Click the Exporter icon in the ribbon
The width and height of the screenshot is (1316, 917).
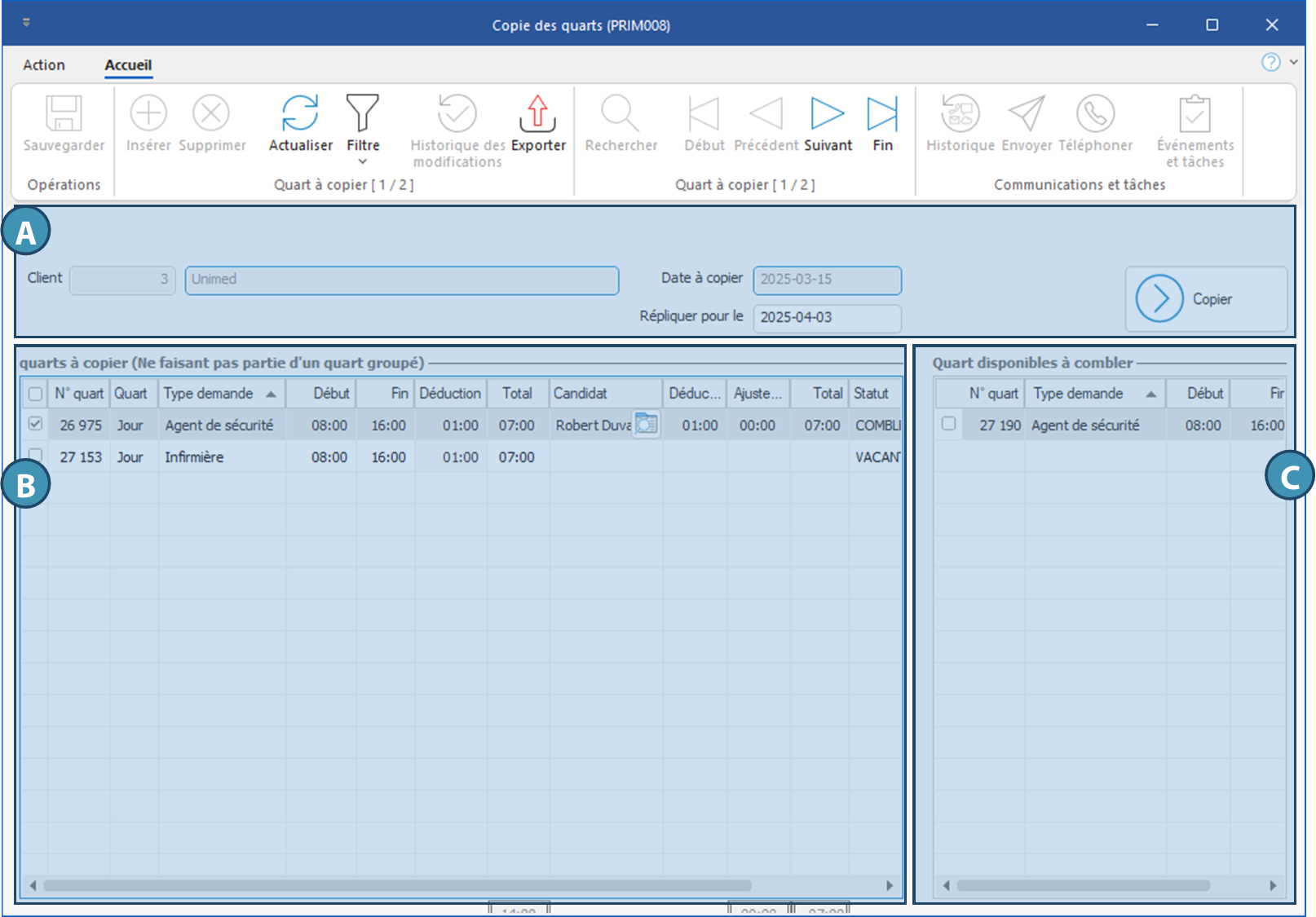point(537,113)
